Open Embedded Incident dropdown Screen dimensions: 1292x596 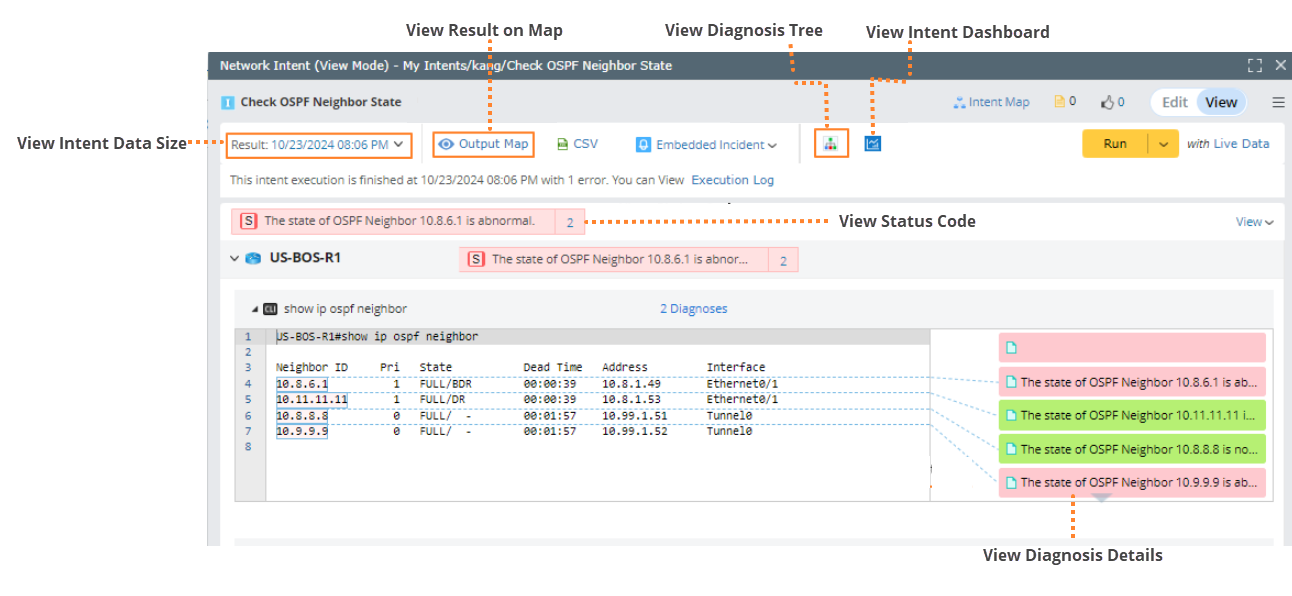[x=707, y=145]
